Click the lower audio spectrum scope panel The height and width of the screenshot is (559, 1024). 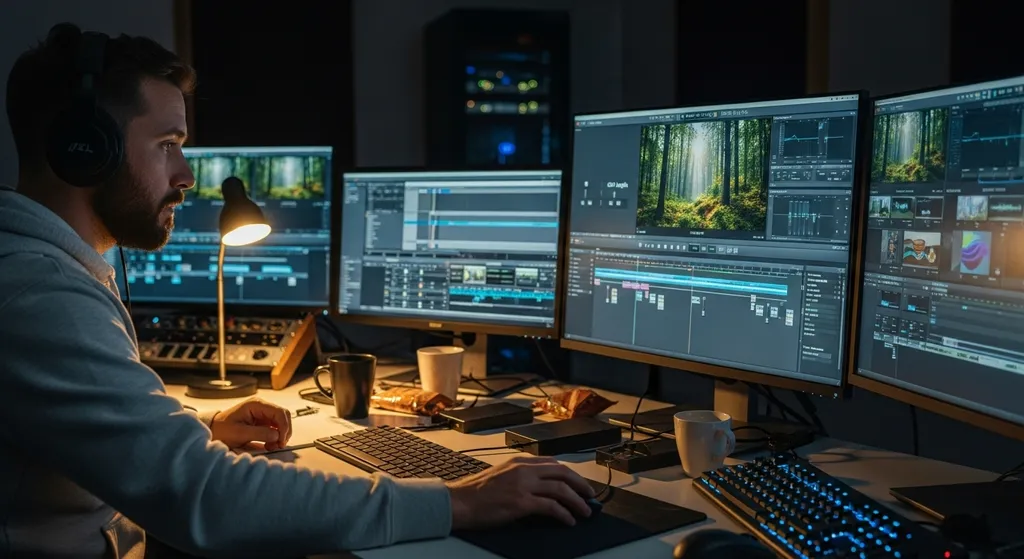(808, 215)
